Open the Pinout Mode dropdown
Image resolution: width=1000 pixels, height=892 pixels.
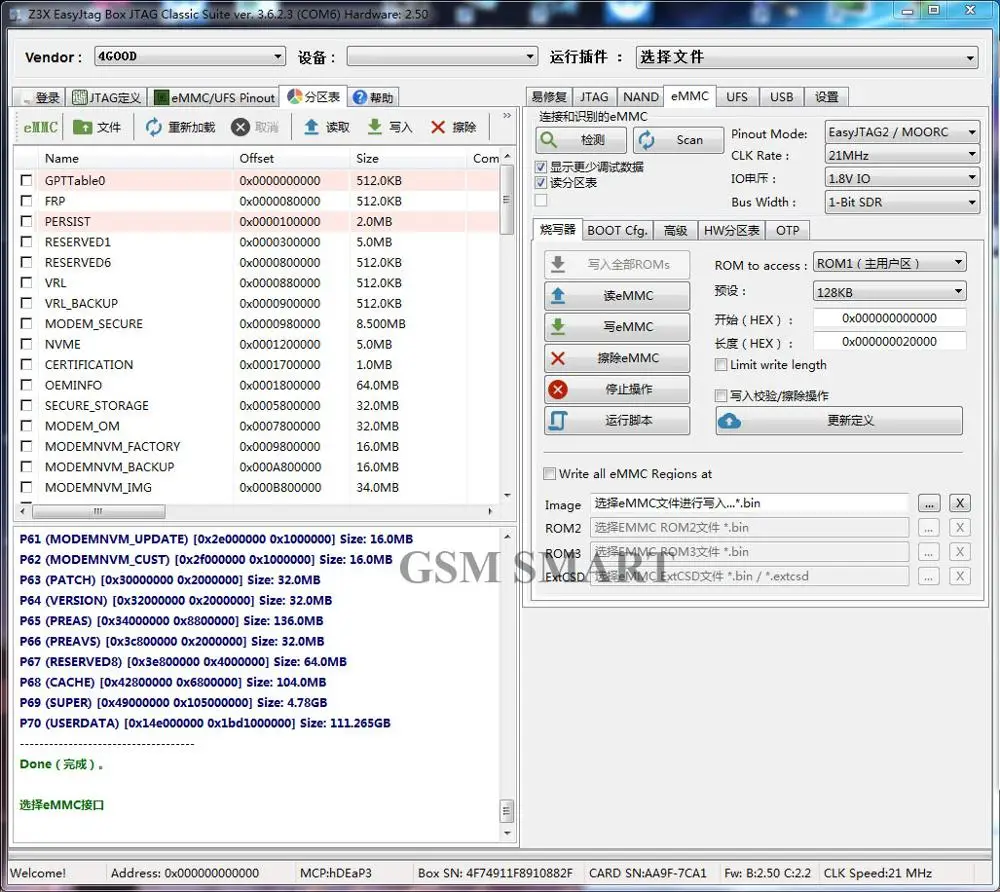click(902, 132)
